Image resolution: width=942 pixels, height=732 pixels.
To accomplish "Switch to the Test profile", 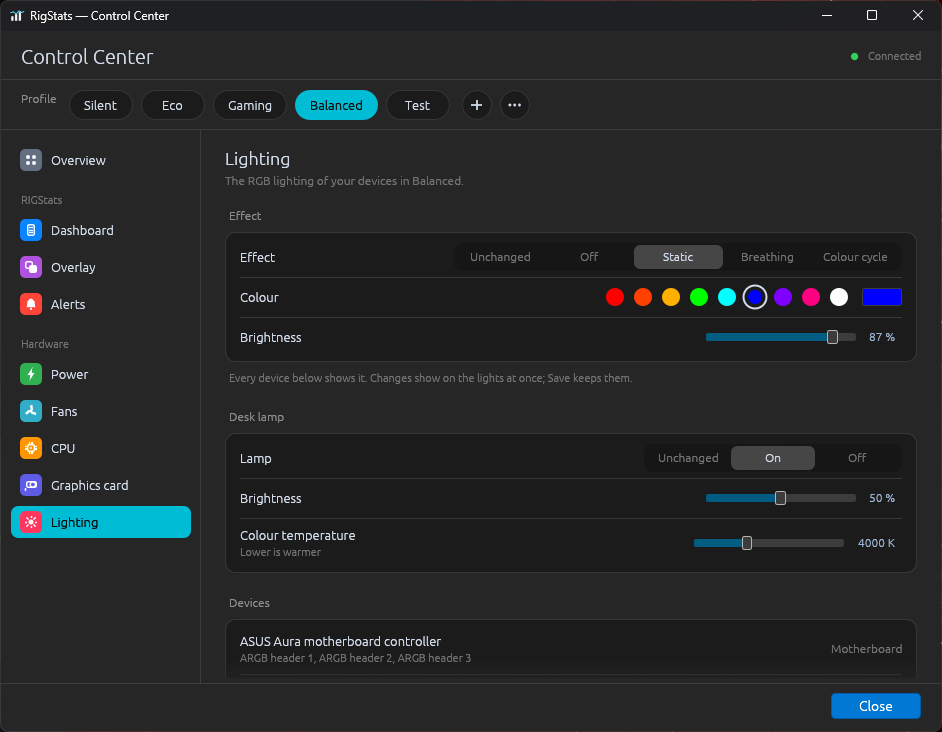I will (x=418, y=105).
